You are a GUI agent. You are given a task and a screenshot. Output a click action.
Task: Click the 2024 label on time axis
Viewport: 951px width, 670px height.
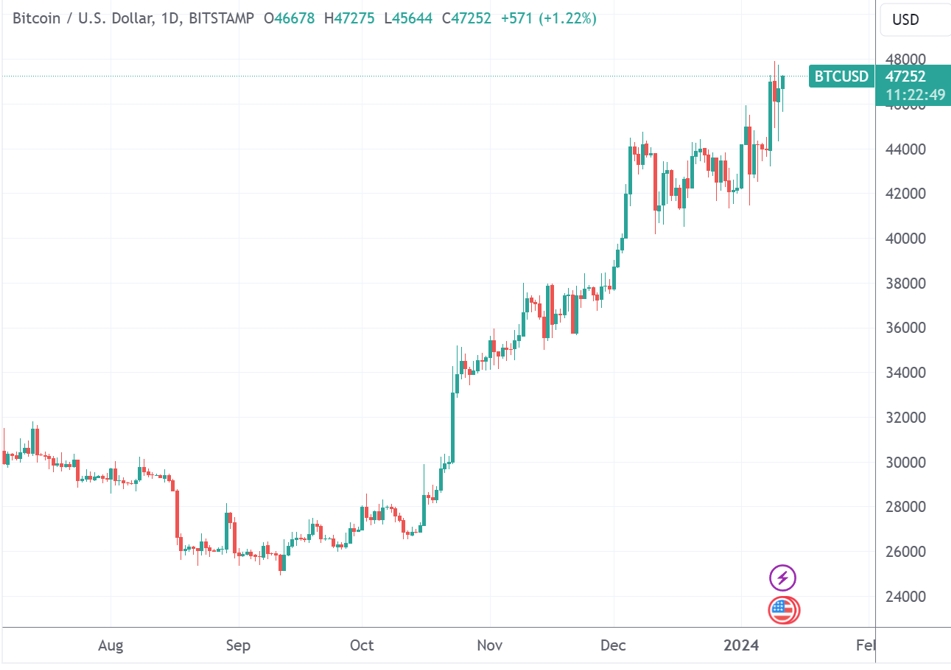[740, 645]
